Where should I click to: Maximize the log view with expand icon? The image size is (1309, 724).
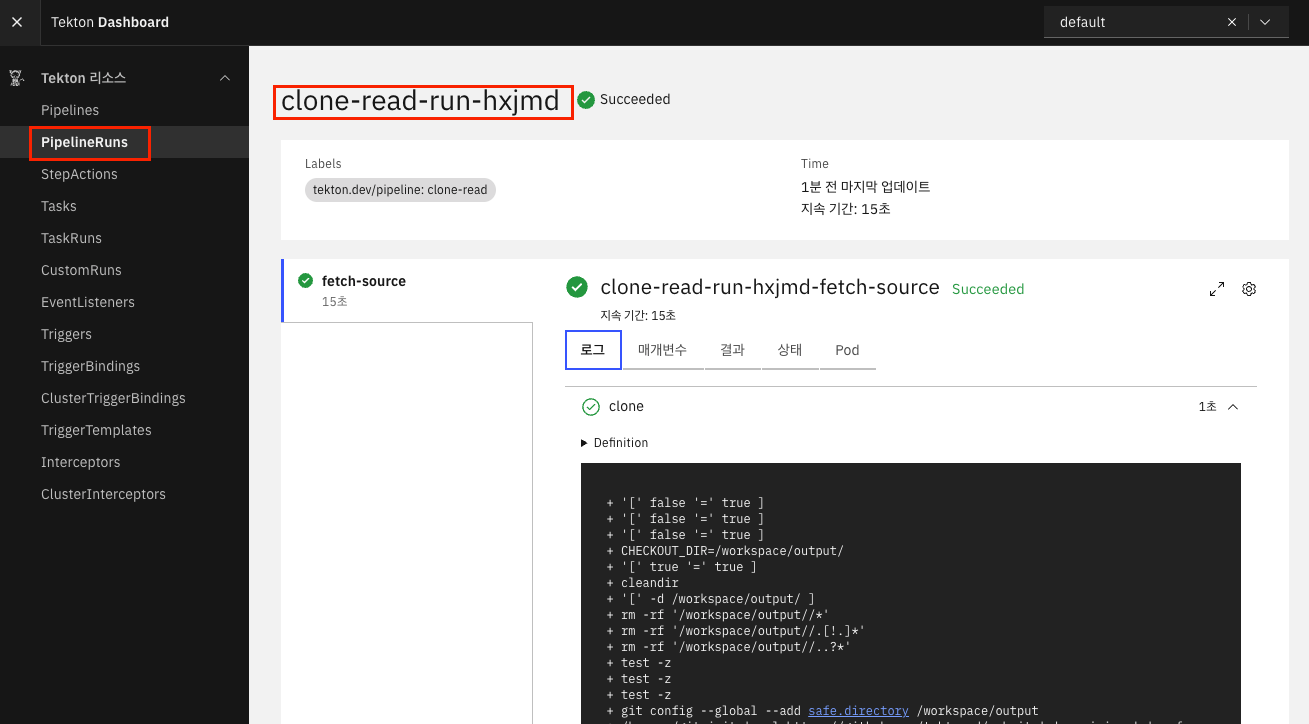tap(1217, 289)
